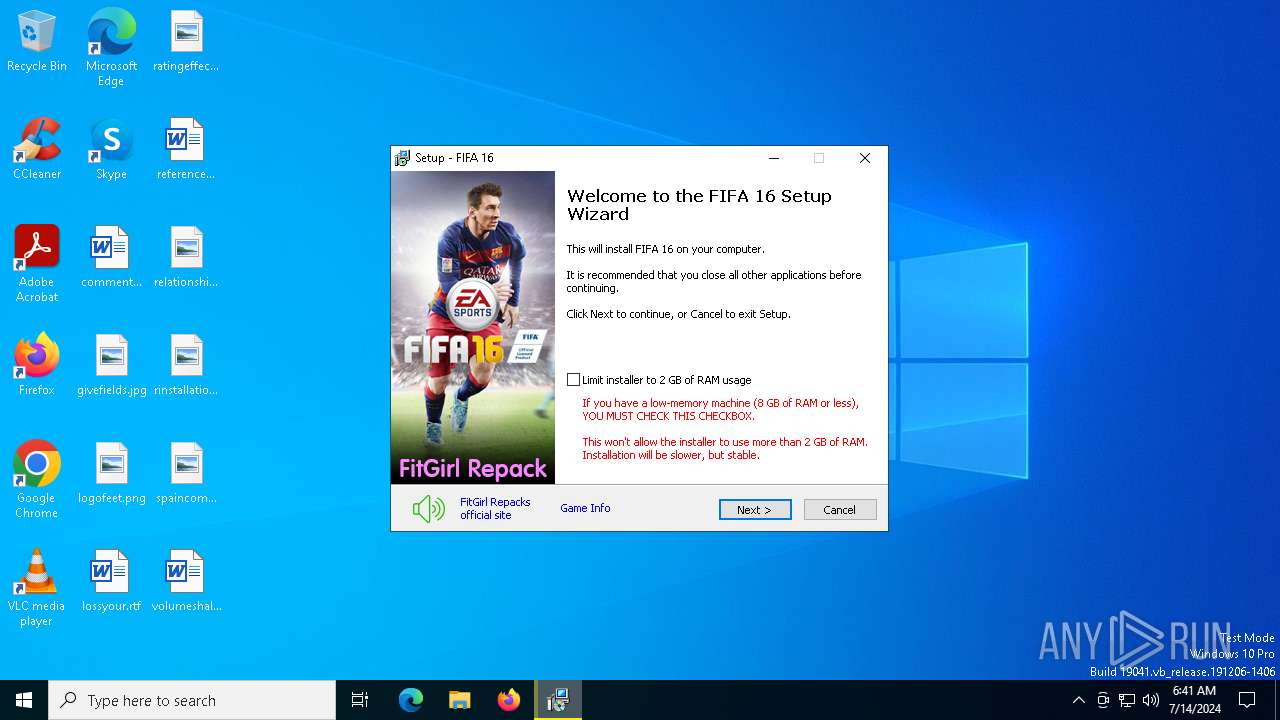Image resolution: width=1280 pixels, height=720 pixels.
Task: Select the Adobe Acrobat desktop shortcut
Action: 37,264
